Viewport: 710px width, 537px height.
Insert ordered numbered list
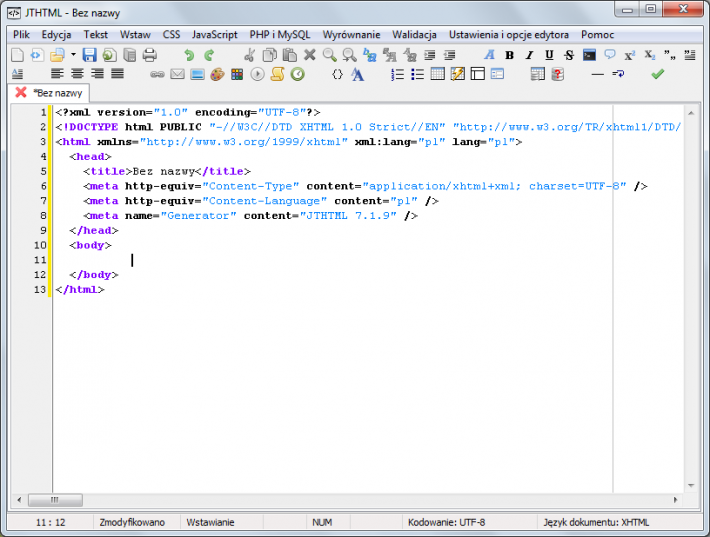coord(397,74)
